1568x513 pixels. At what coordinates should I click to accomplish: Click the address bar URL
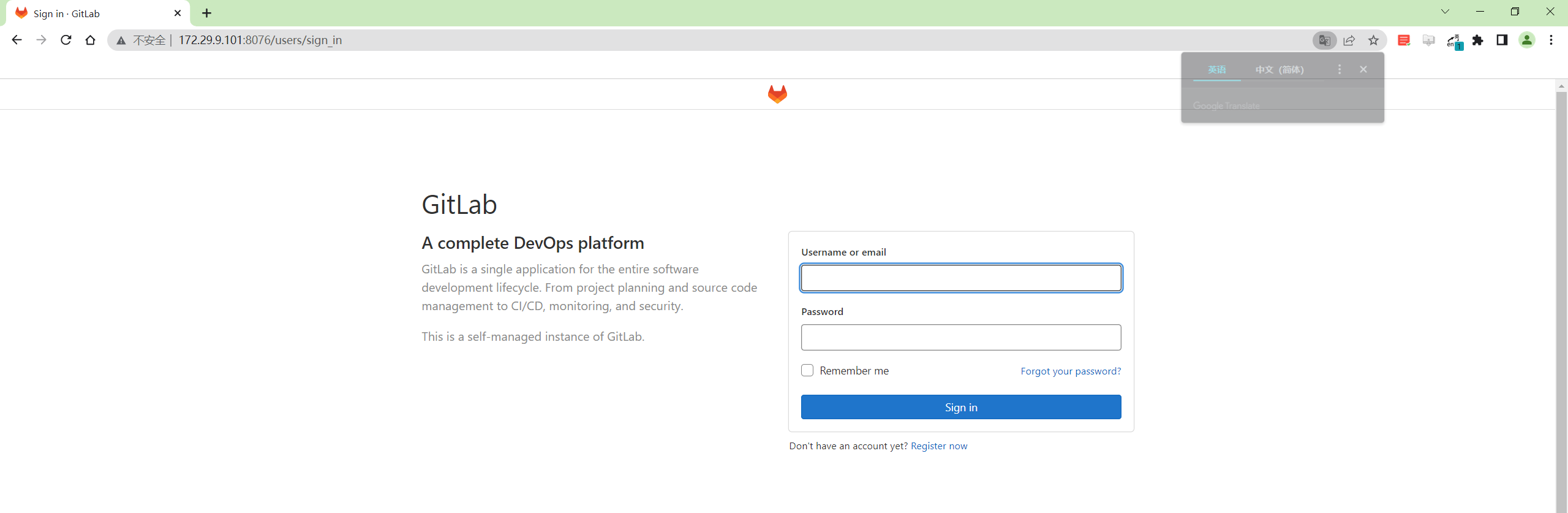pos(260,40)
